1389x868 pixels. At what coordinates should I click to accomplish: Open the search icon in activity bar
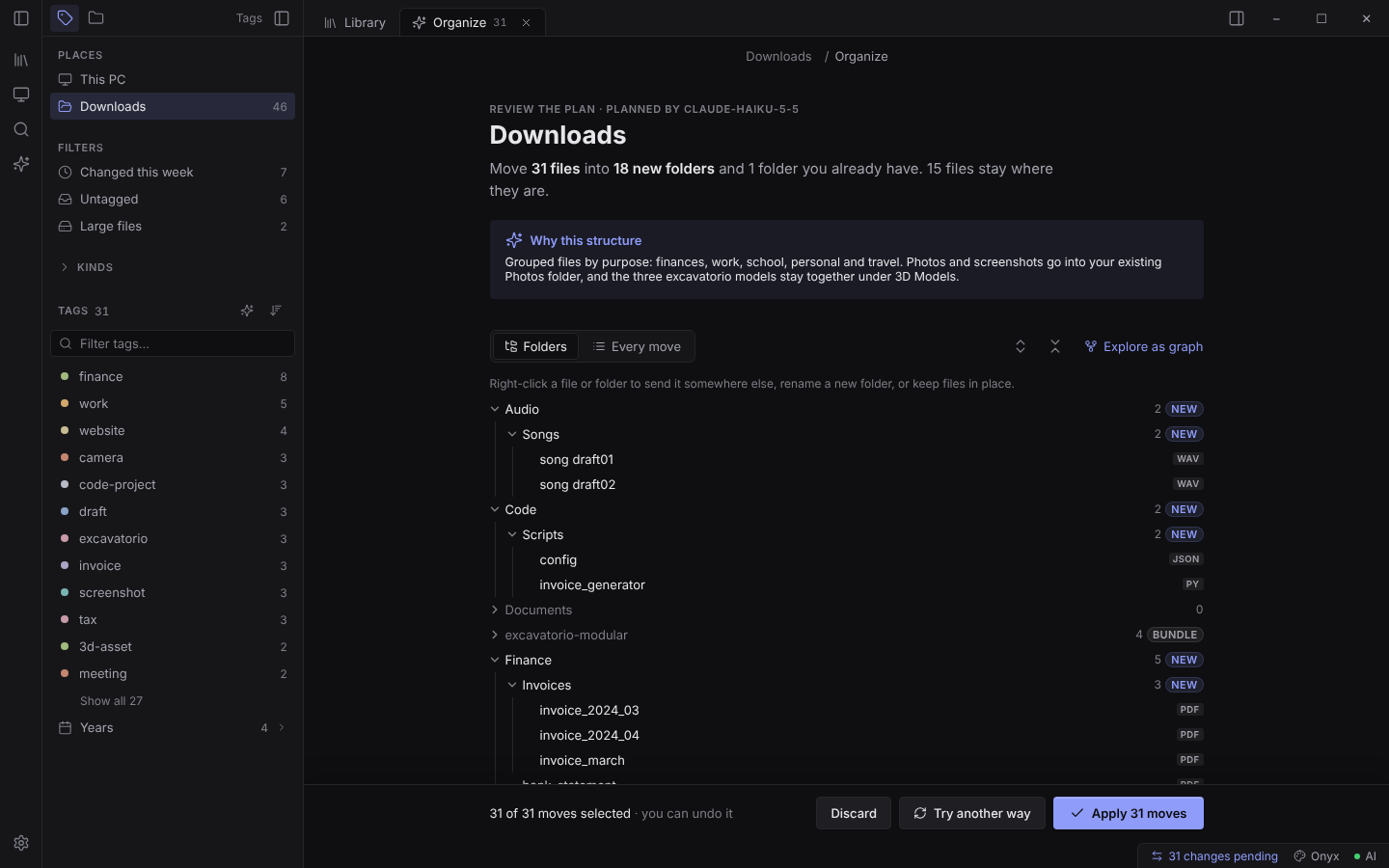point(21,129)
